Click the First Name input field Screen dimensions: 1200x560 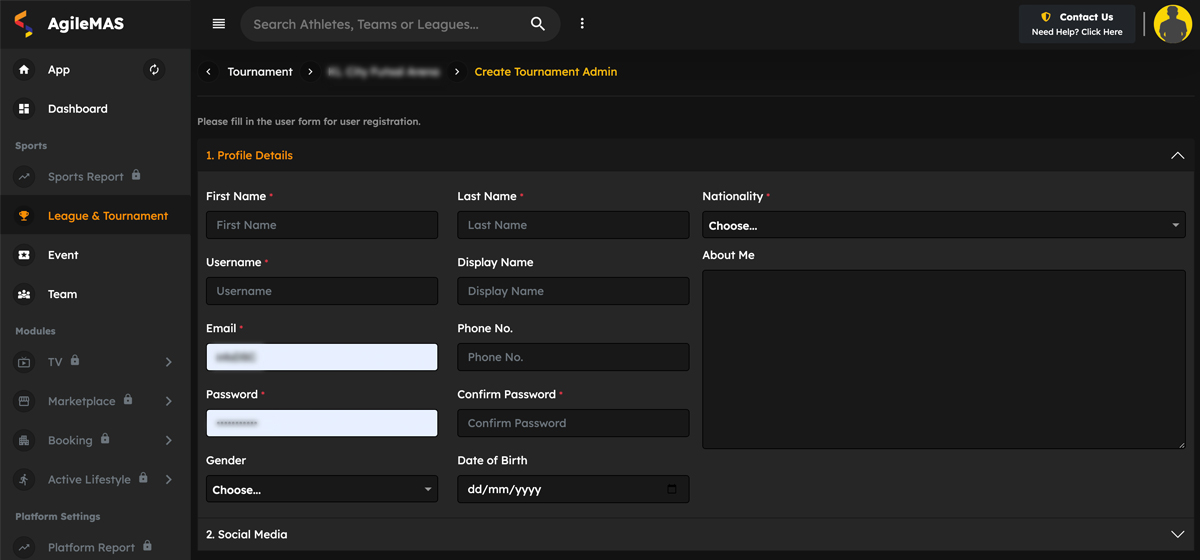(x=321, y=225)
